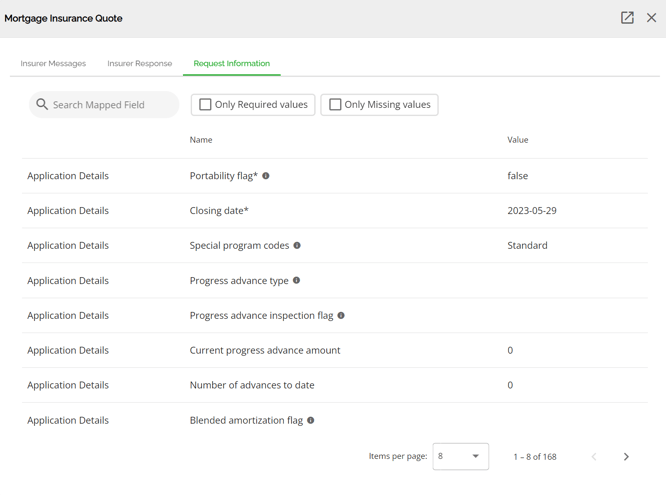The image size is (666, 495).
Task: Open quote in new window icon
Action: pyautogui.click(x=627, y=18)
